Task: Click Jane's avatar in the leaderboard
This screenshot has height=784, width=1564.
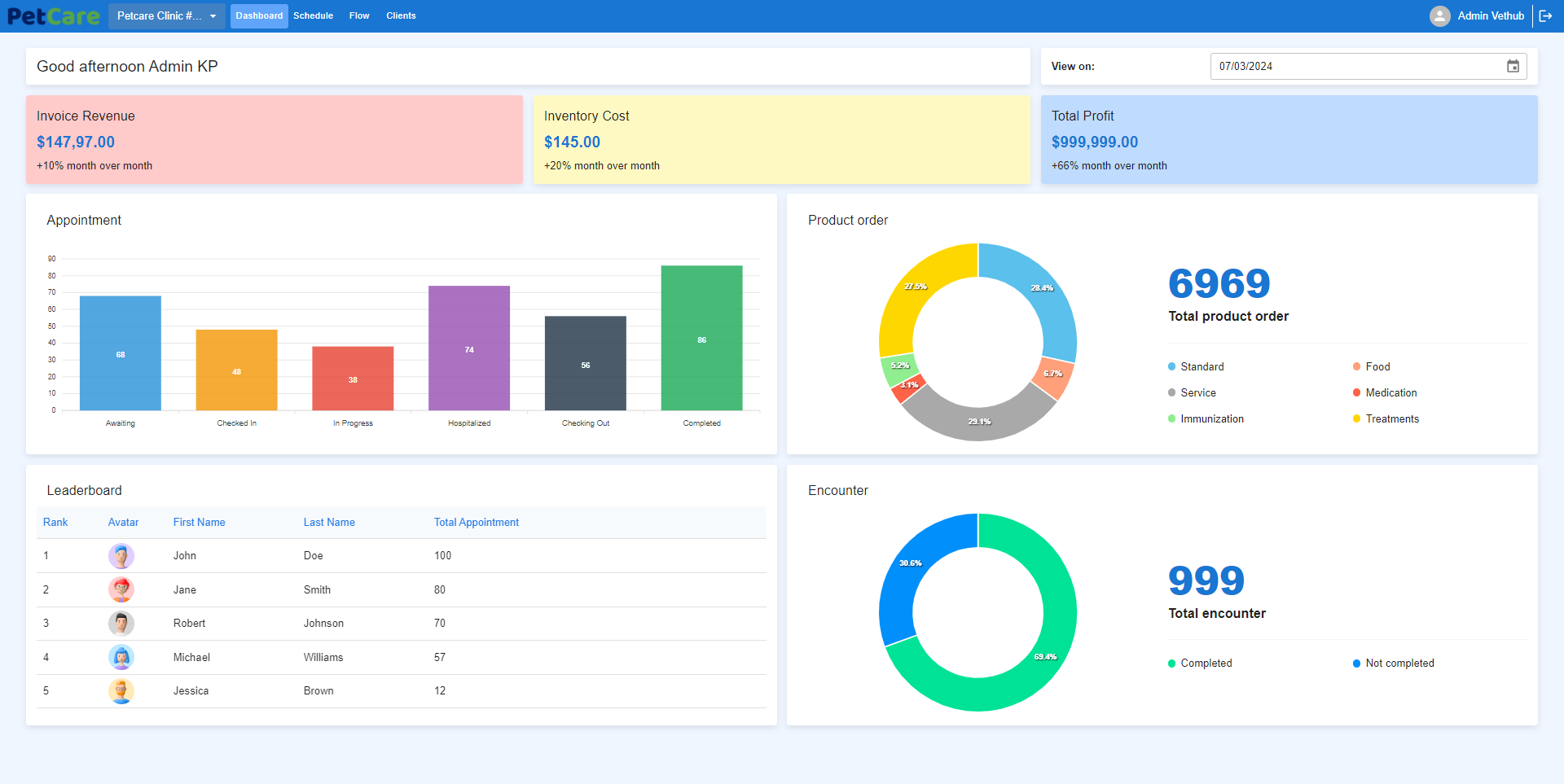Action: click(x=121, y=589)
